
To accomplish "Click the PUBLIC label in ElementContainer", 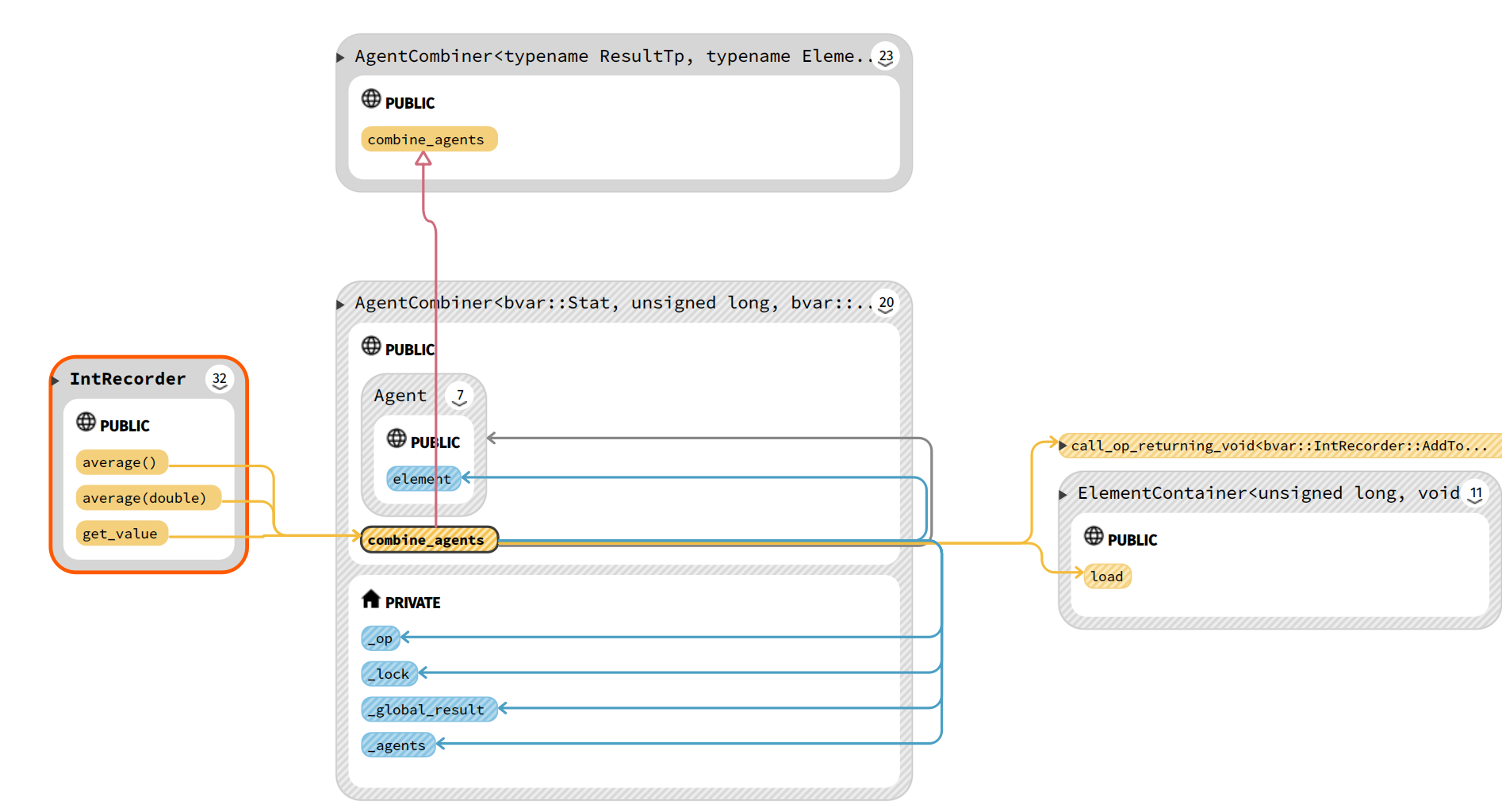I will pyautogui.click(x=1132, y=540).
